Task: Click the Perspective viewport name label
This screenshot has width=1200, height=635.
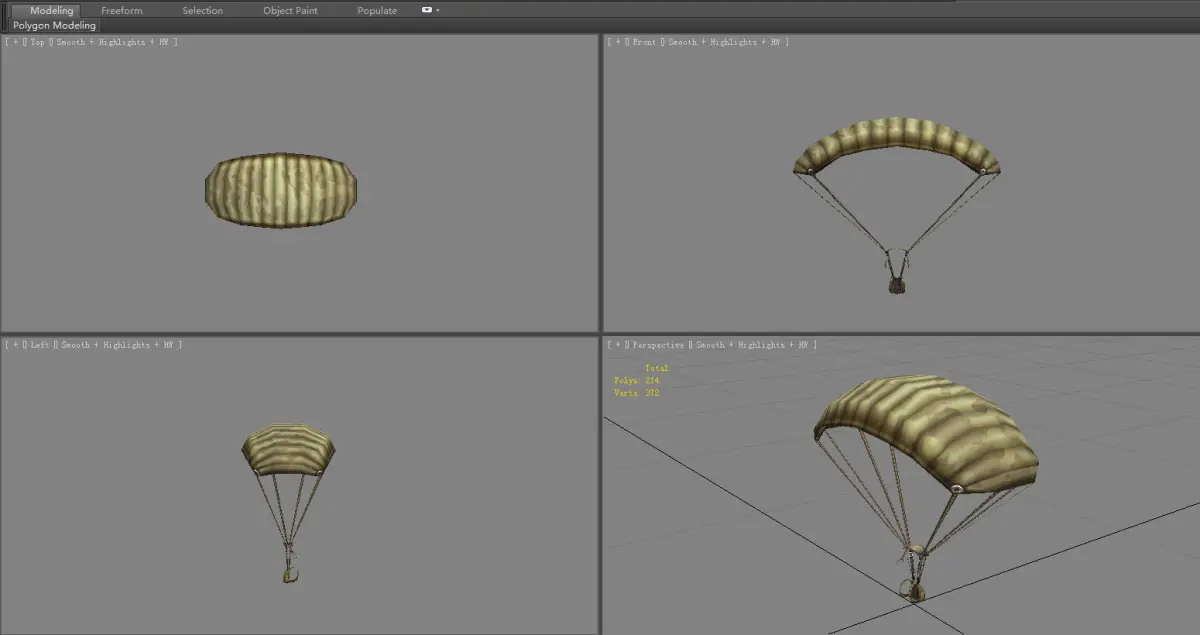Action: point(659,345)
